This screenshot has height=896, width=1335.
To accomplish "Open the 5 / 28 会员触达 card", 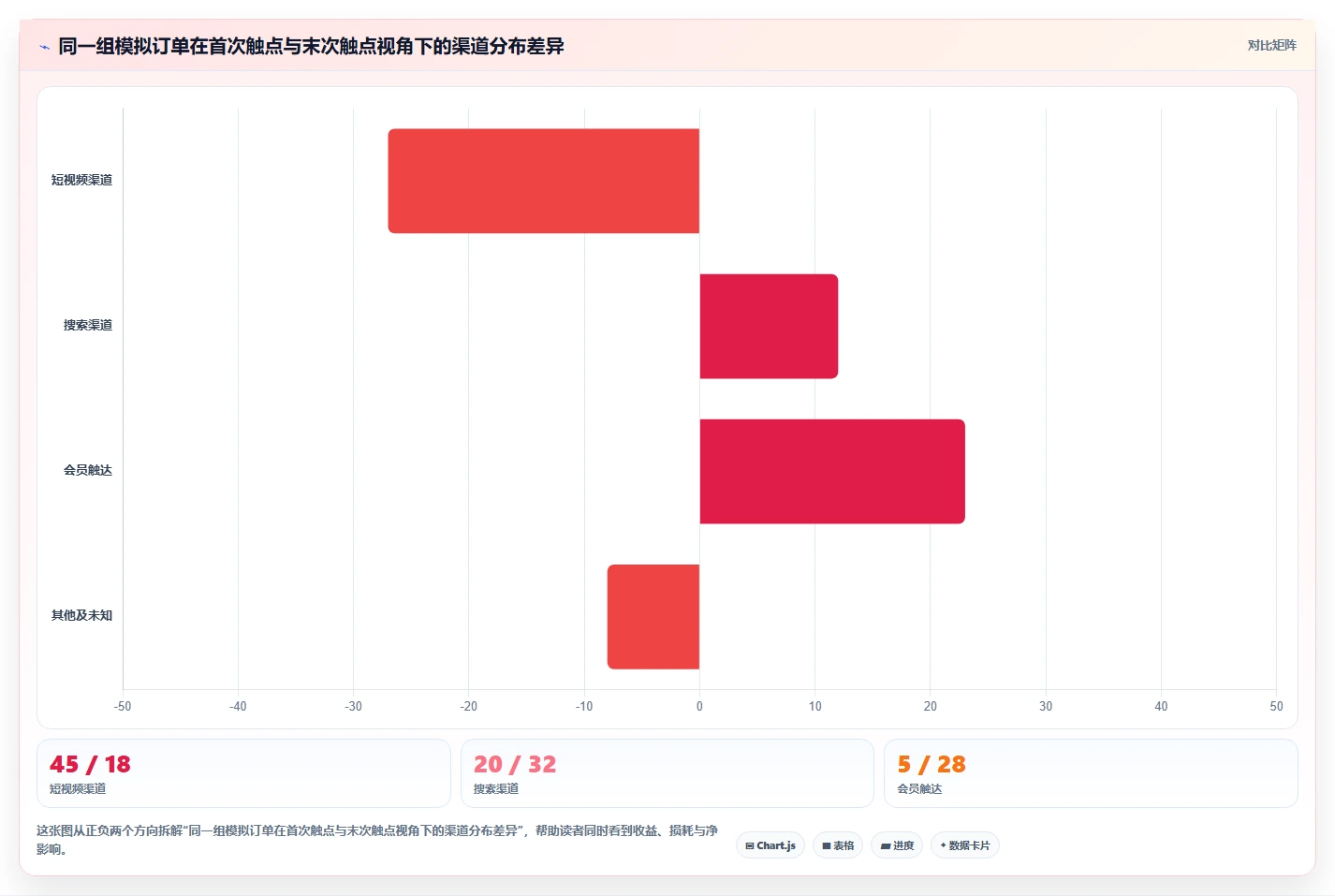I will pos(1091,773).
